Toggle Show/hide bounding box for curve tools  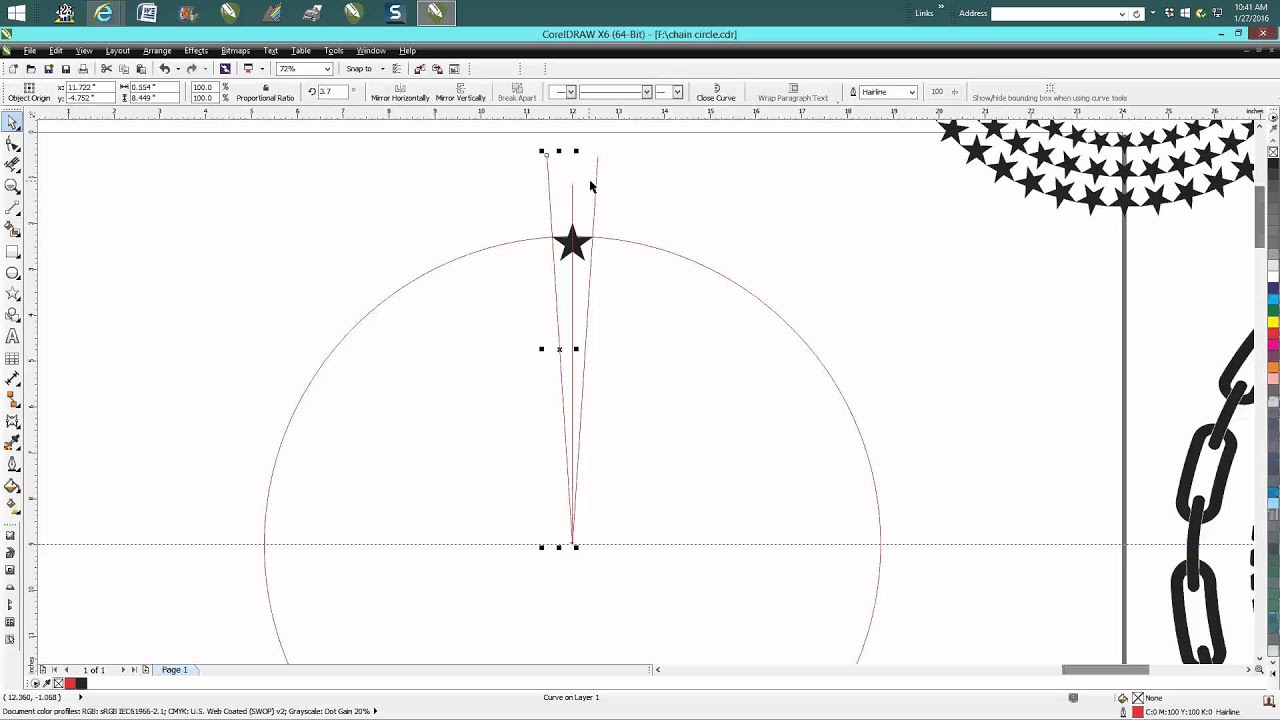(x=1049, y=92)
